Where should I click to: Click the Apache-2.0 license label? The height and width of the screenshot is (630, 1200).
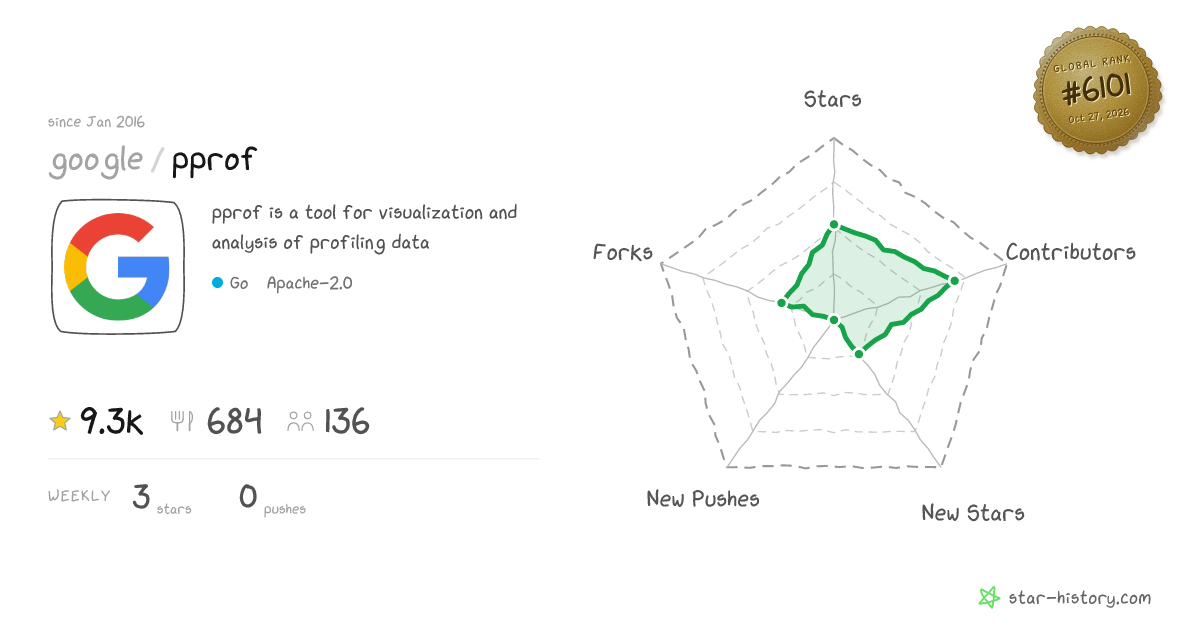(x=309, y=283)
